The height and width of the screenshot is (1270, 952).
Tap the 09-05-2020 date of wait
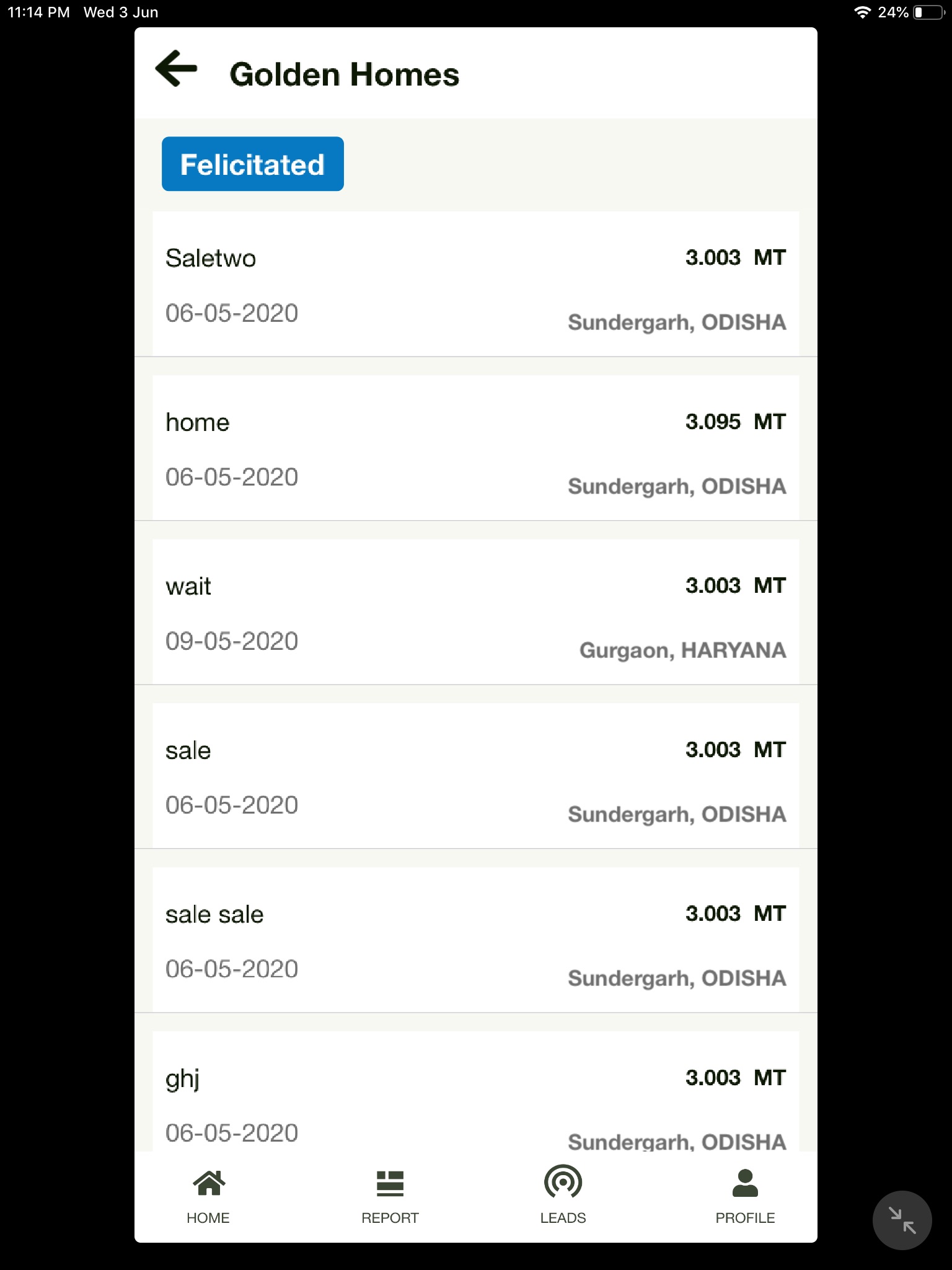pyautogui.click(x=232, y=641)
